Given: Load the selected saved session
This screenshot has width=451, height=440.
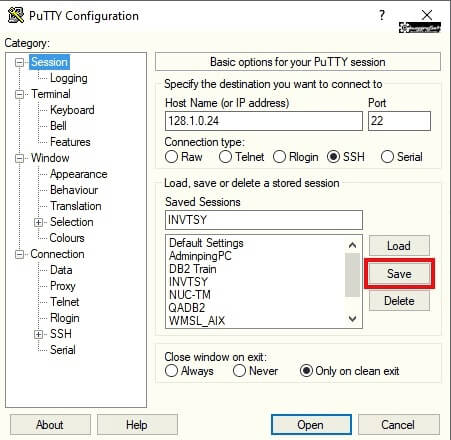Looking at the screenshot, I should click(x=399, y=246).
